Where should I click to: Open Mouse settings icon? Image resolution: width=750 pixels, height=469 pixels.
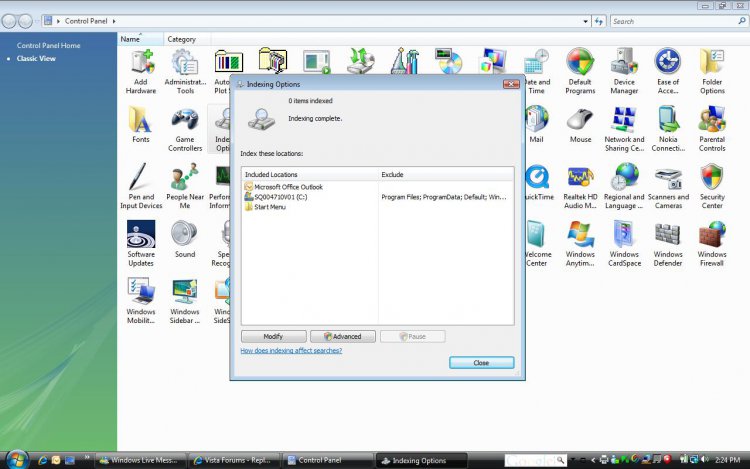coord(580,125)
